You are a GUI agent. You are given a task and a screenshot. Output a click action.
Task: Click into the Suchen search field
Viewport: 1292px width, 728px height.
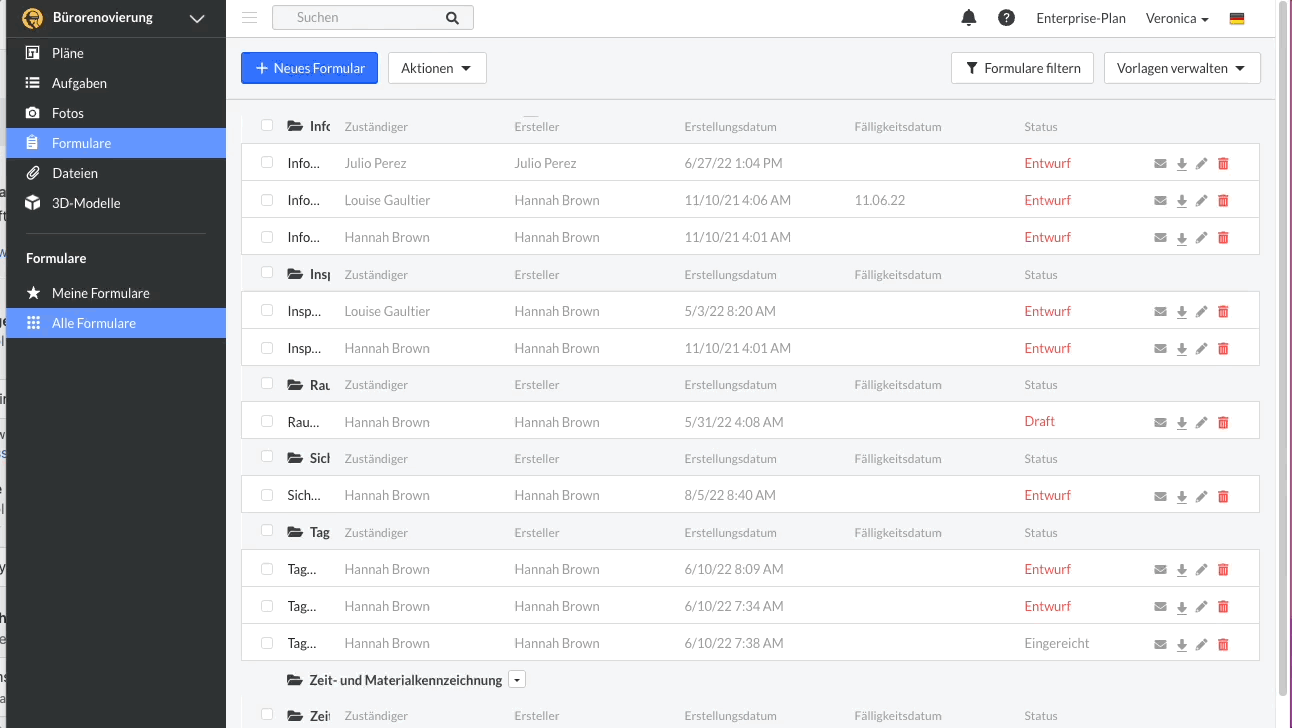pos(365,18)
